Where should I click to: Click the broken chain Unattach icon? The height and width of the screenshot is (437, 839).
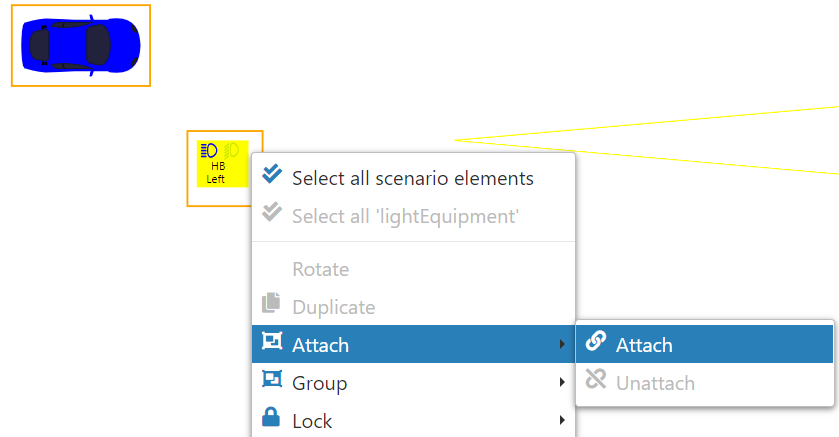point(596,379)
